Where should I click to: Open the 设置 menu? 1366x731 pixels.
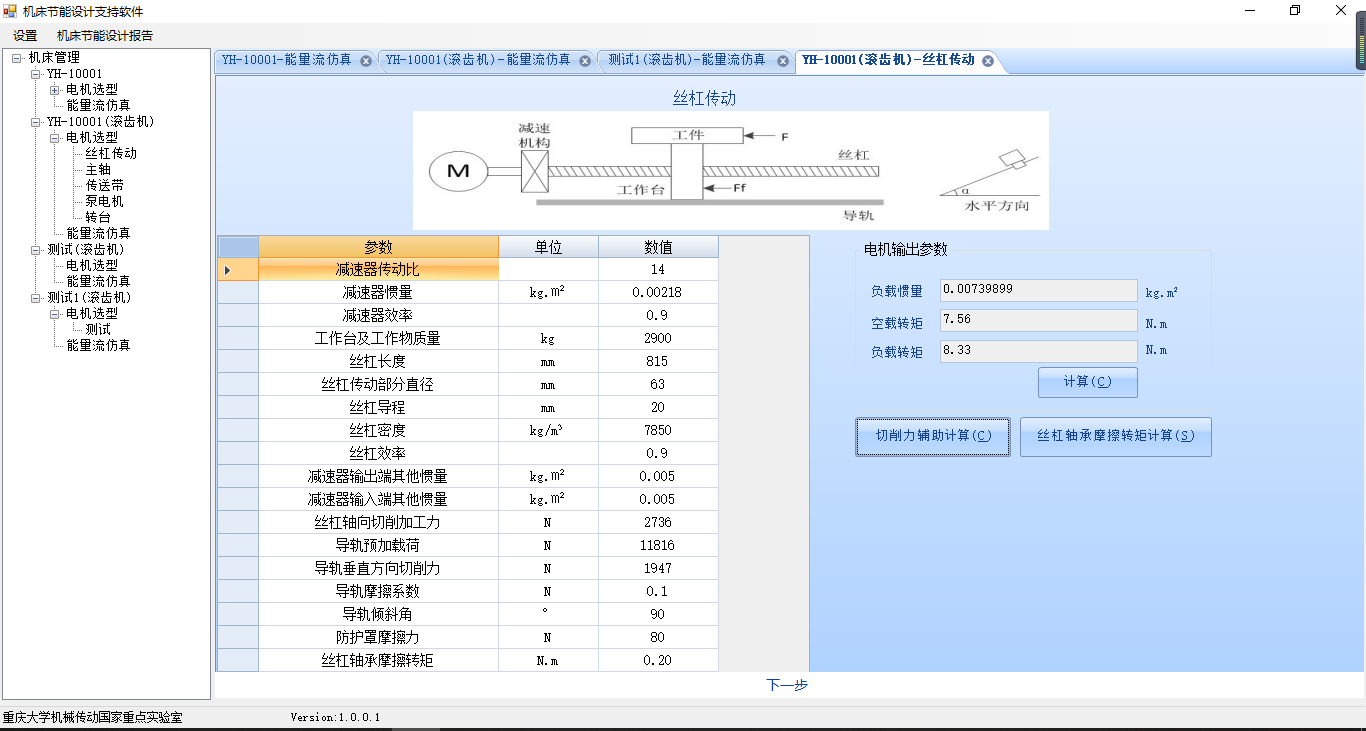(x=25, y=36)
